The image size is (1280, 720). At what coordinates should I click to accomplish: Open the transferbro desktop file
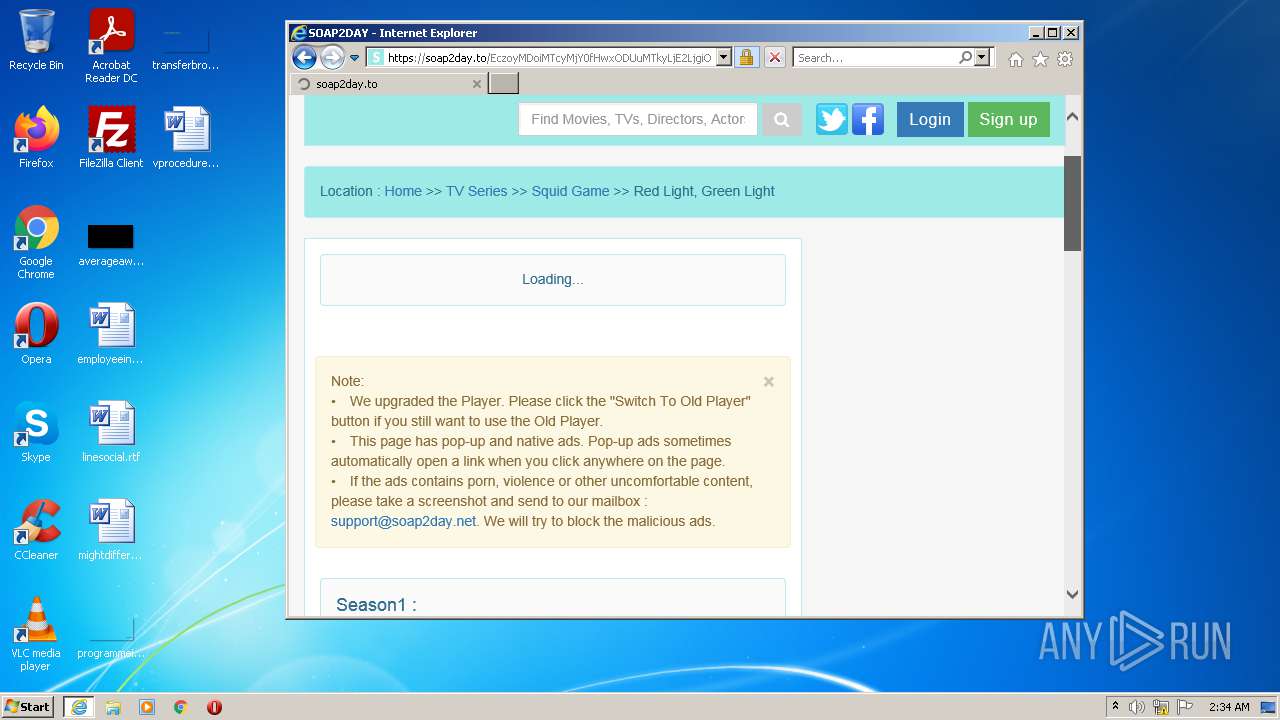tap(186, 47)
